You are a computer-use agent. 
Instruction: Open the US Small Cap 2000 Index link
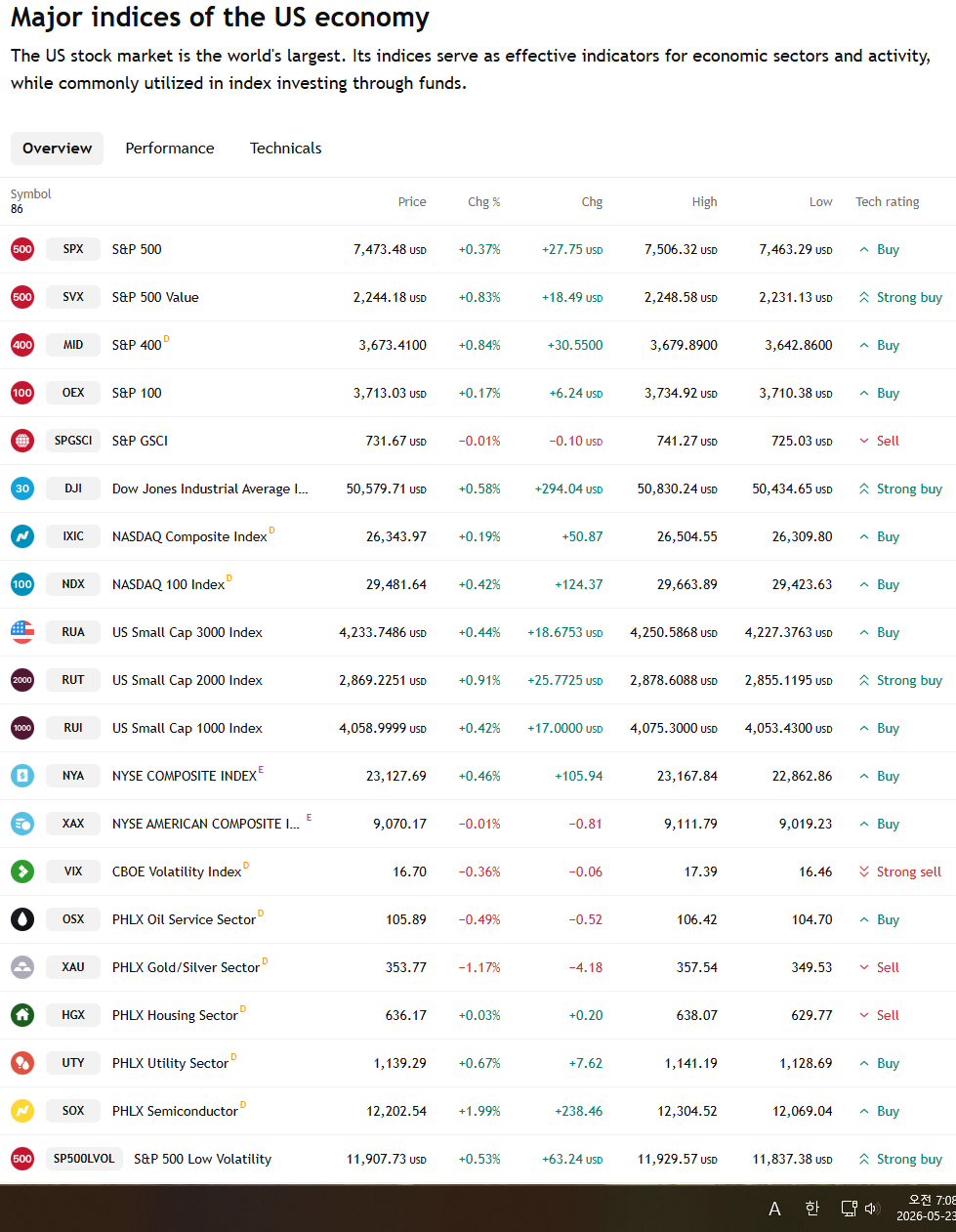187,680
